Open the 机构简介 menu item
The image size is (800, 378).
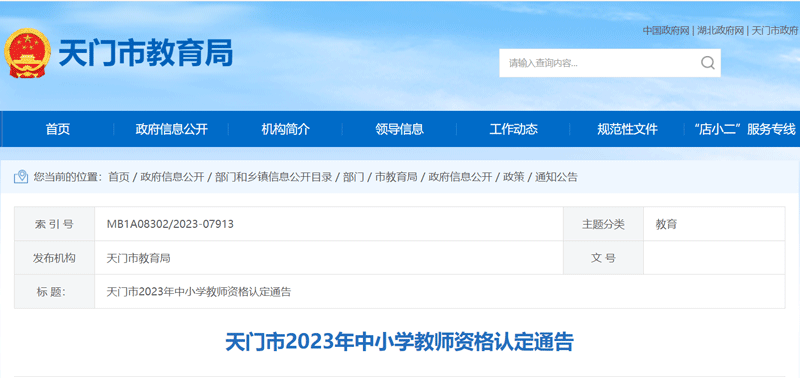(286, 129)
